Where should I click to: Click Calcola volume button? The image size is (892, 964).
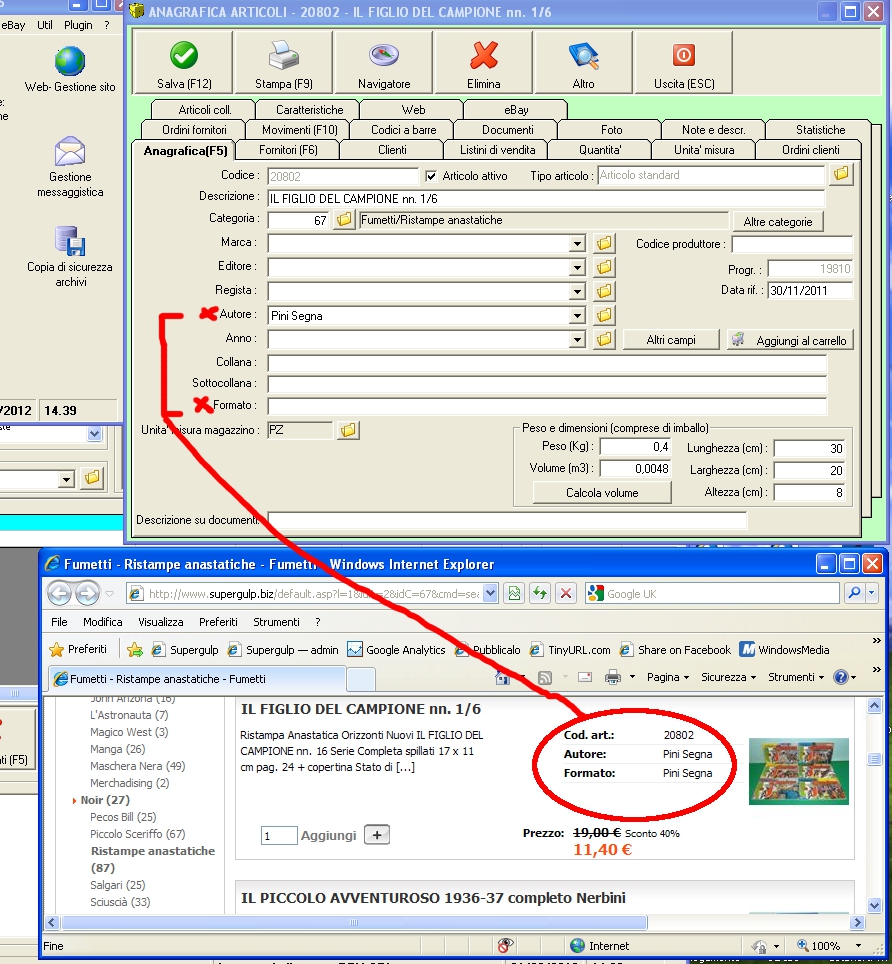pyautogui.click(x=602, y=493)
